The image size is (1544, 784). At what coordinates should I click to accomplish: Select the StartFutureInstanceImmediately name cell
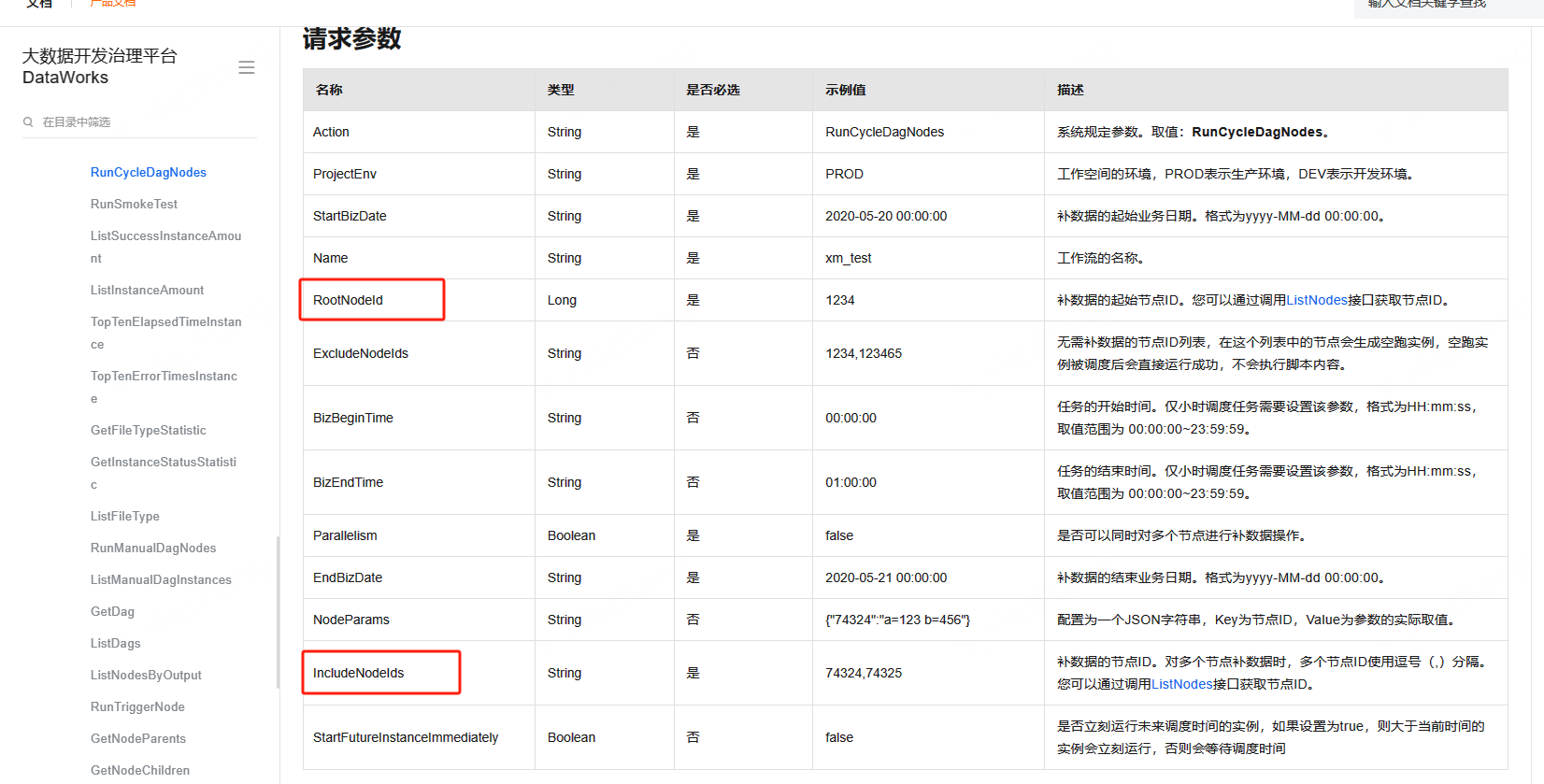pyautogui.click(x=419, y=737)
